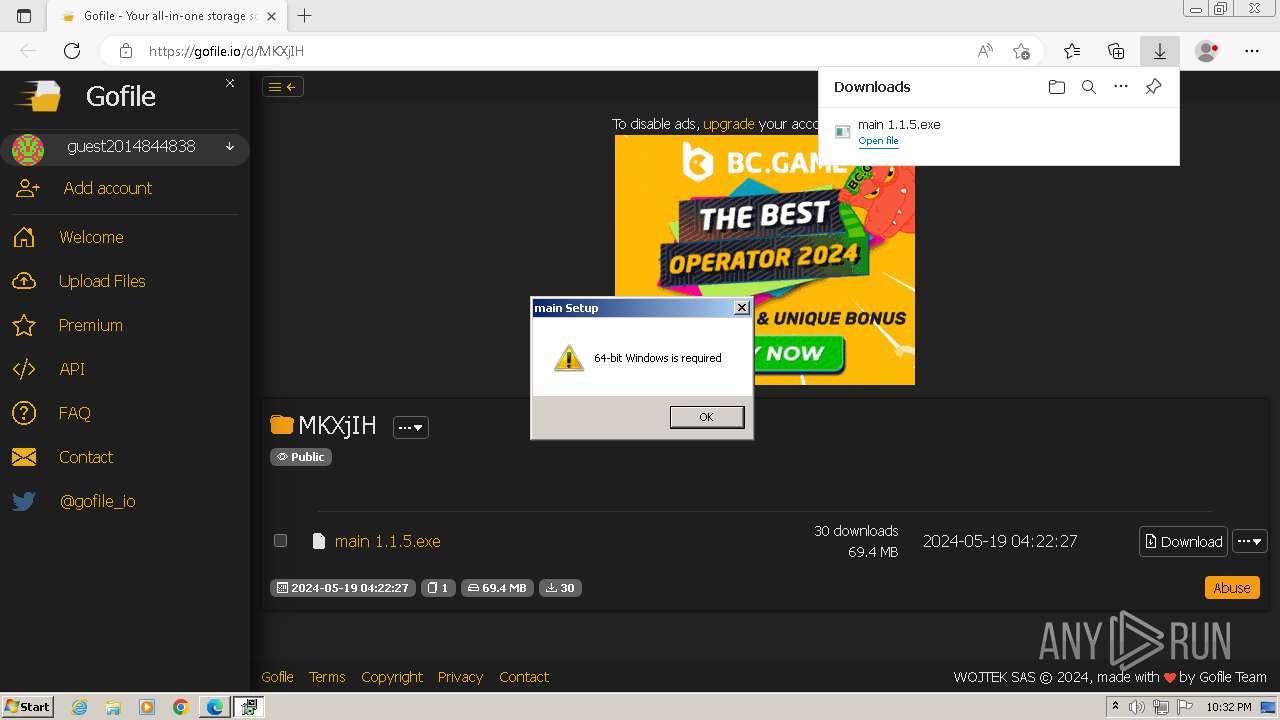
Task: Click the Read aloud icon
Action: pyautogui.click(x=985, y=51)
